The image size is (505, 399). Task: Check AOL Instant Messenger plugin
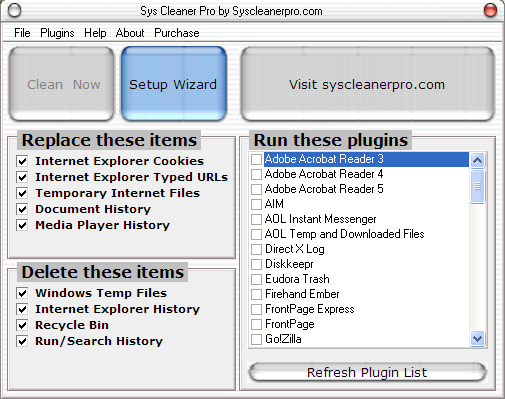click(256, 219)
